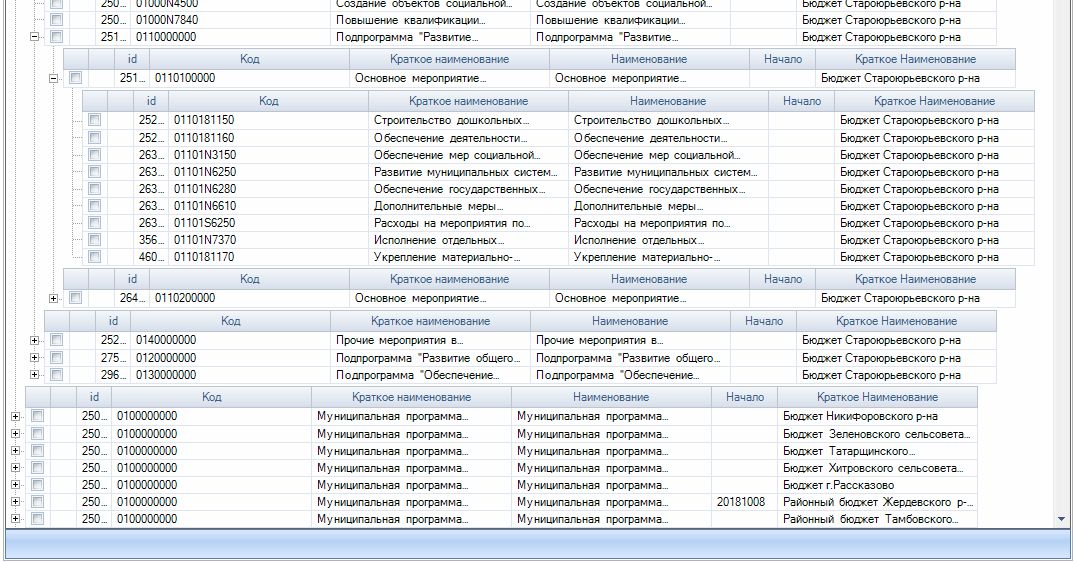Select the 20181008 start date cell
The width and height of the screenshot is (1075, 563).
tap(741, 502)
